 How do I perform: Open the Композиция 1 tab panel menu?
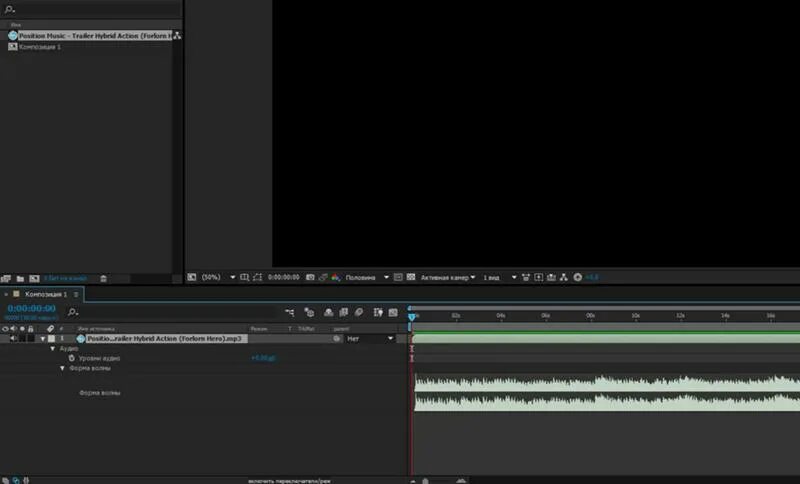[76, 294]
